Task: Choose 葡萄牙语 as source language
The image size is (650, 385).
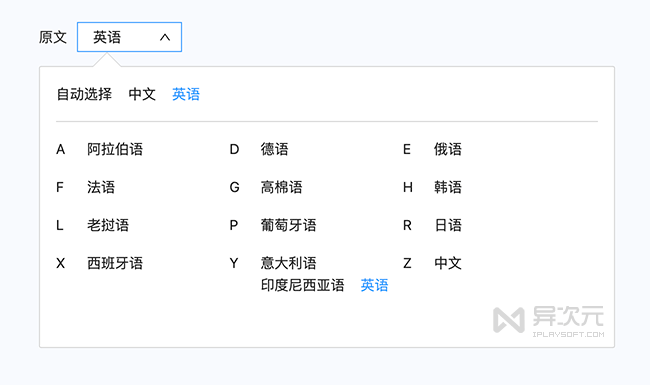Action: (289, 225)
